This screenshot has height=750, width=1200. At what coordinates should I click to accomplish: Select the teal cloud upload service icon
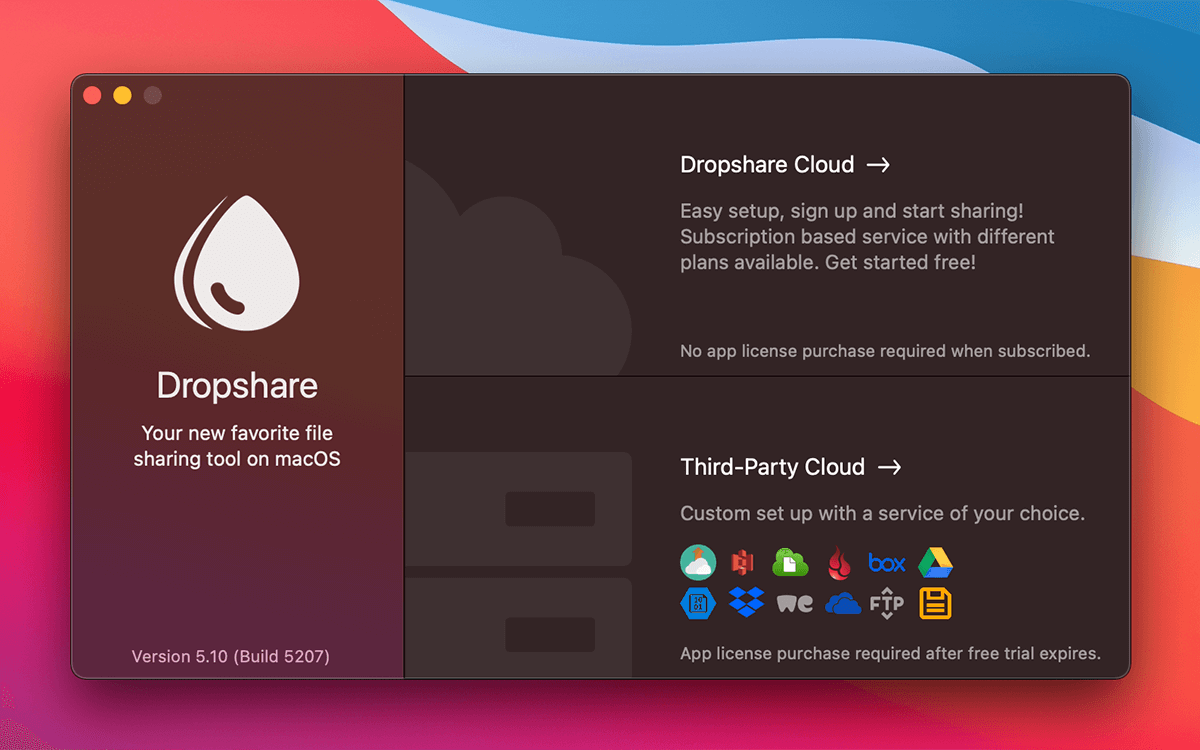[698, 562]
